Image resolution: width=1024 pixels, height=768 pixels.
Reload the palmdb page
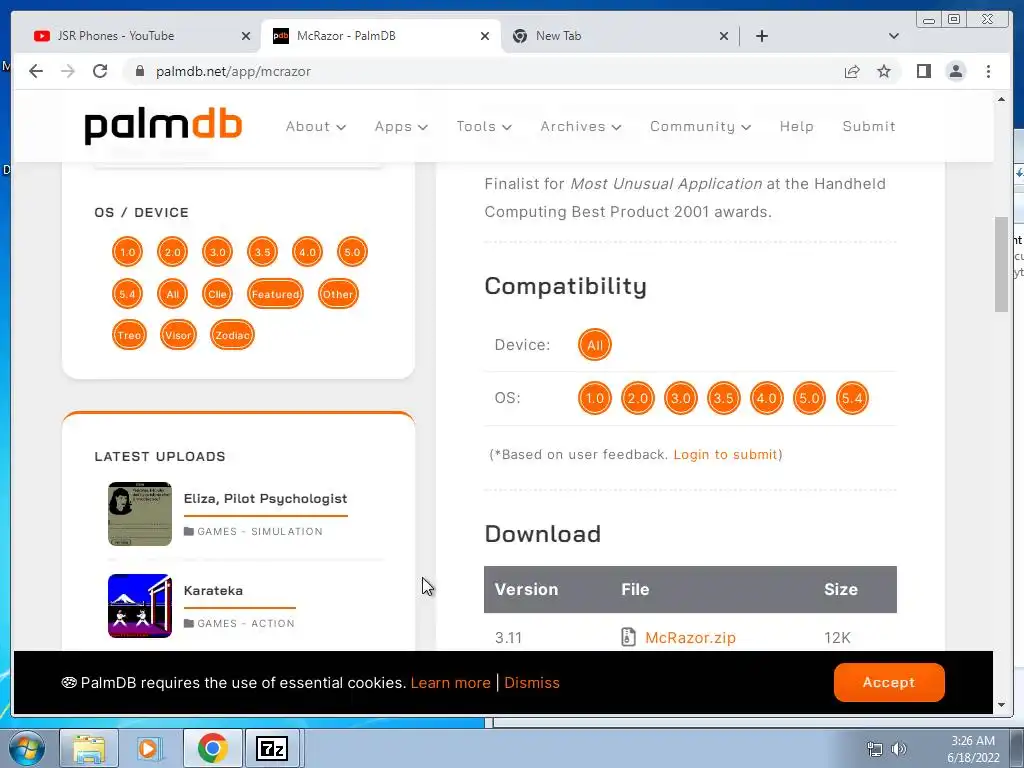click(100, 71)
